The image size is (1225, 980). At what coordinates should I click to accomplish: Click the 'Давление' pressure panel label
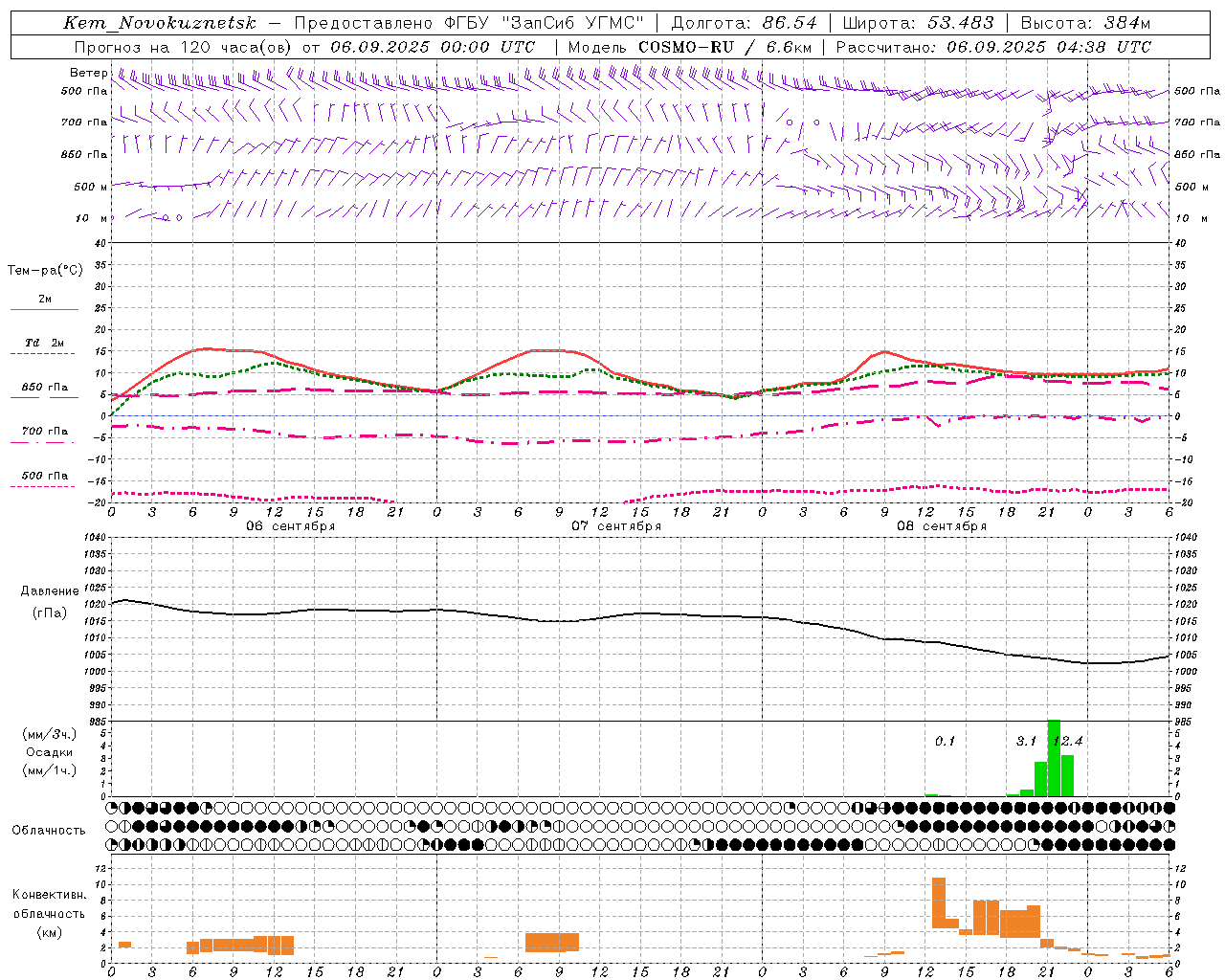click(50, 591)
